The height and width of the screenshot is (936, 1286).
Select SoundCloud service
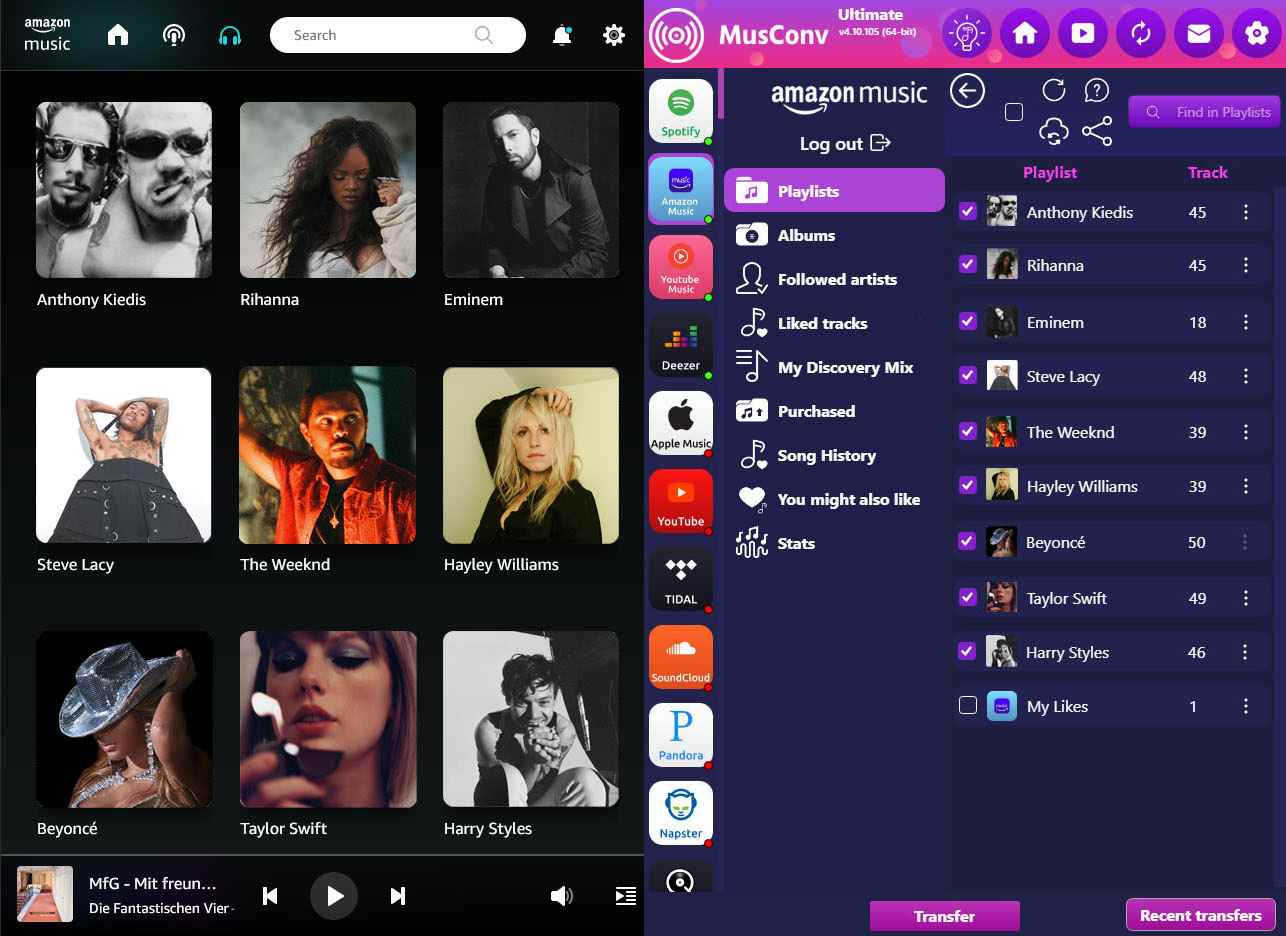681,657
